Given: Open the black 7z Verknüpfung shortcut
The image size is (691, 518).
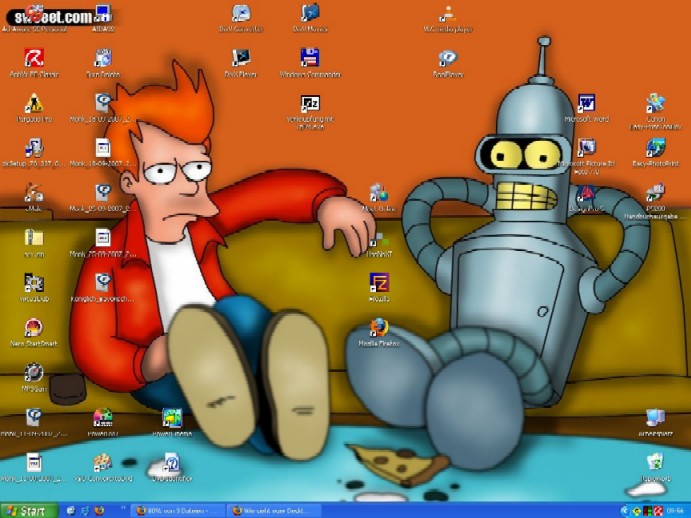Looking at the screenshot, I should click(310, 112).
